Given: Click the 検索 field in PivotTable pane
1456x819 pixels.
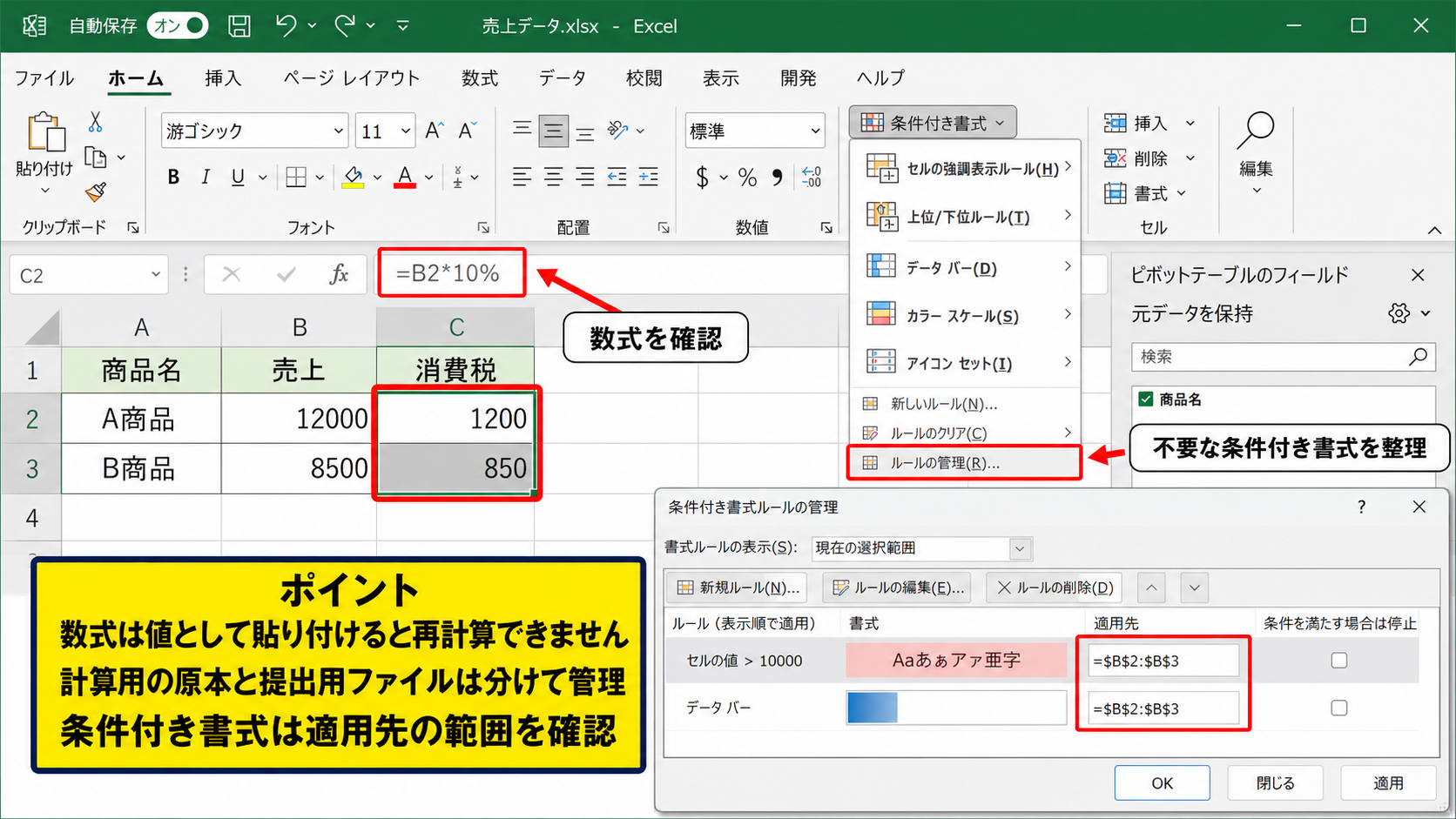Looking at the screenshot, I should point(1284,357).
